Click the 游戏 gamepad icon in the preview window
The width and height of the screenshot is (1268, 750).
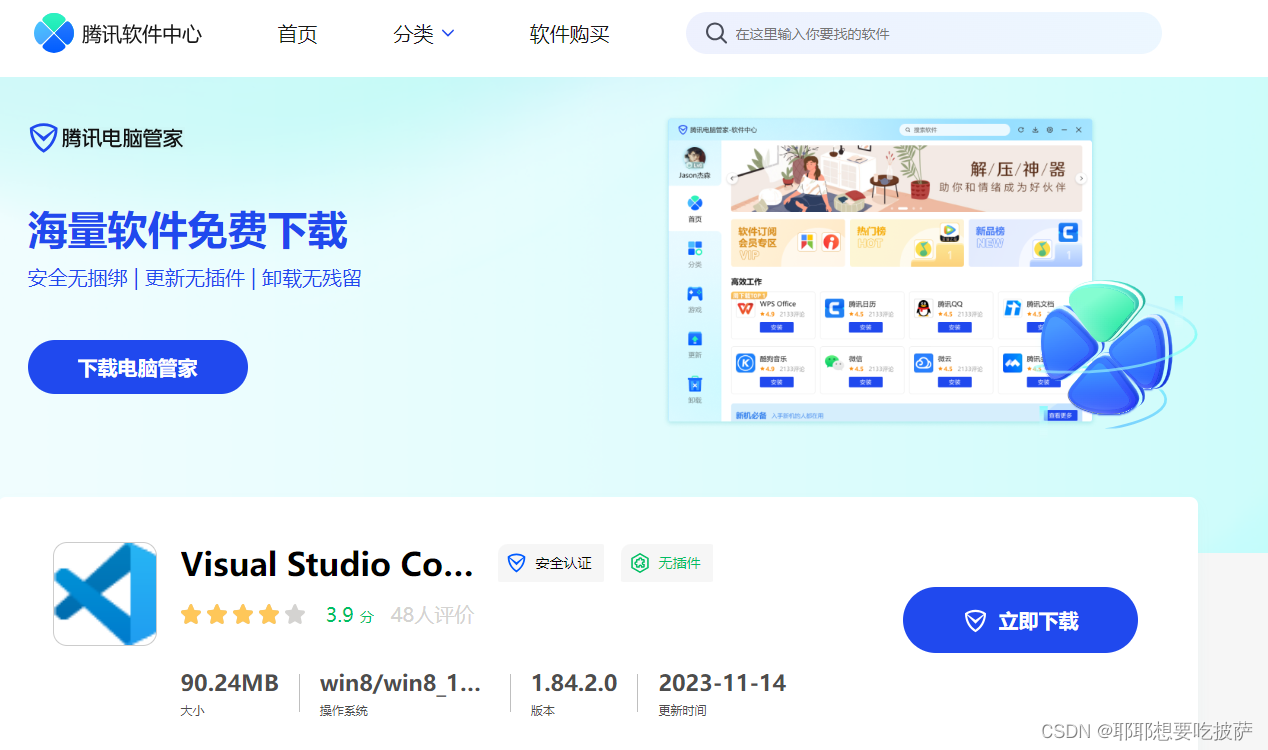tap(695, 294)
